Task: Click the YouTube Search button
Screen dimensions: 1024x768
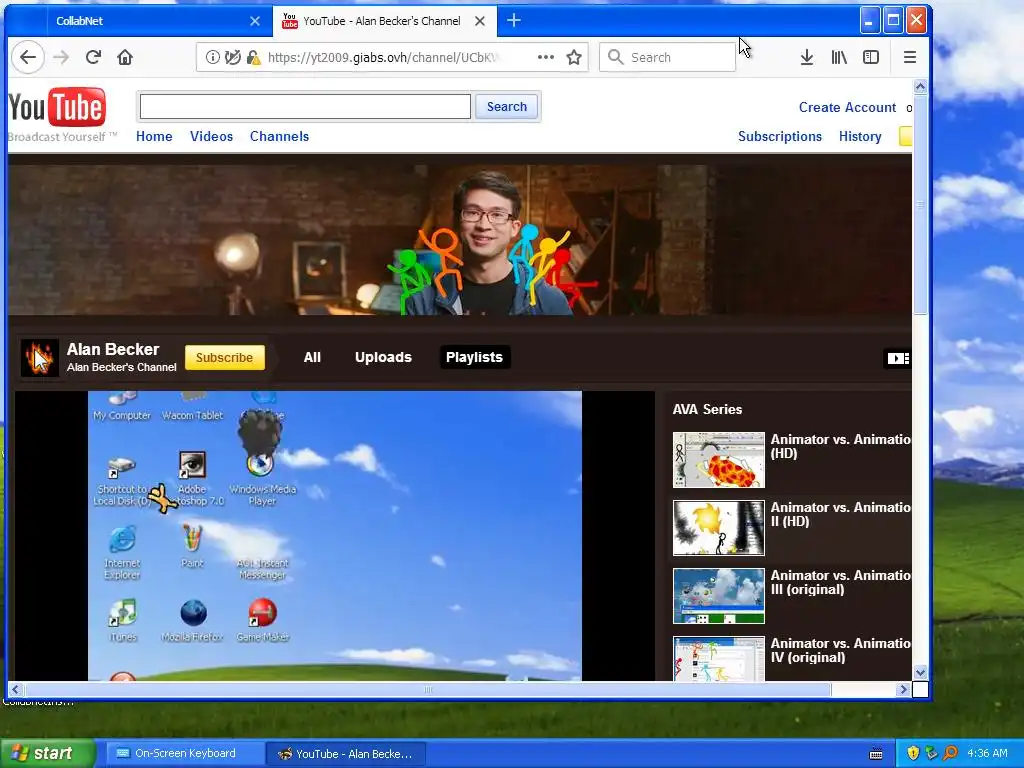Action: coord(507,106)
